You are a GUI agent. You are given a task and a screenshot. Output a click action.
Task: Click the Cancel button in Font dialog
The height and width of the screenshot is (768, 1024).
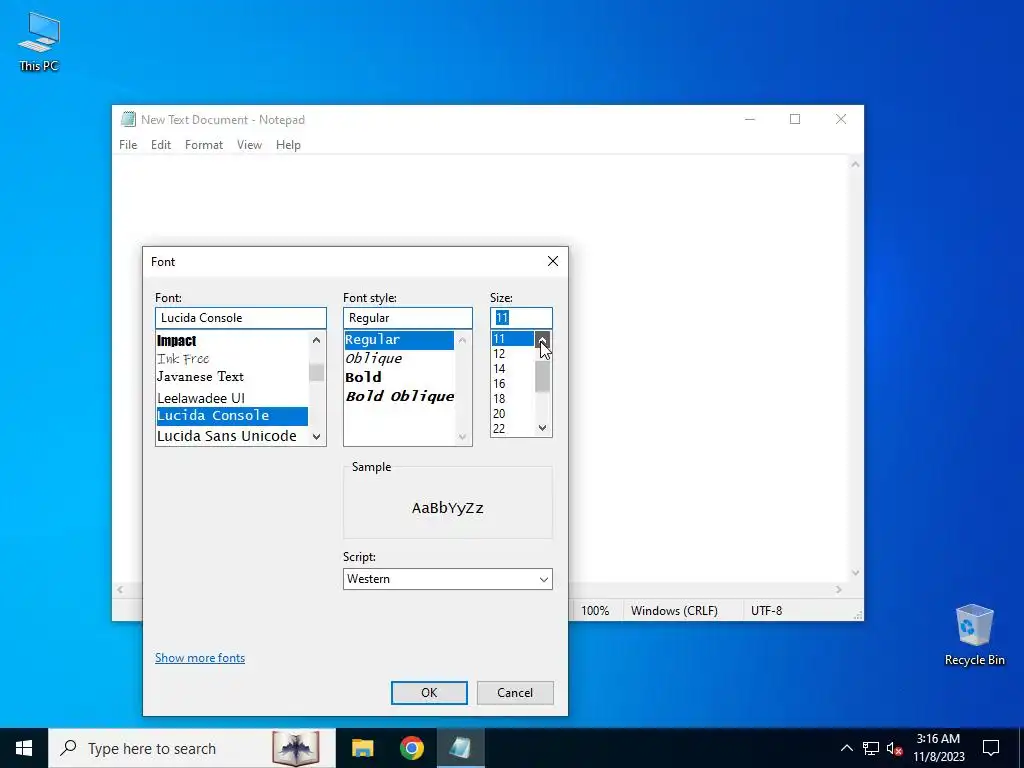(x=515, y=693)
